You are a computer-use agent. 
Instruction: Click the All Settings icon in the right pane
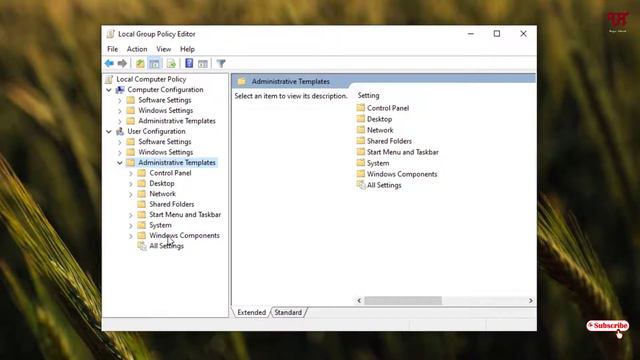pos(361,185)
